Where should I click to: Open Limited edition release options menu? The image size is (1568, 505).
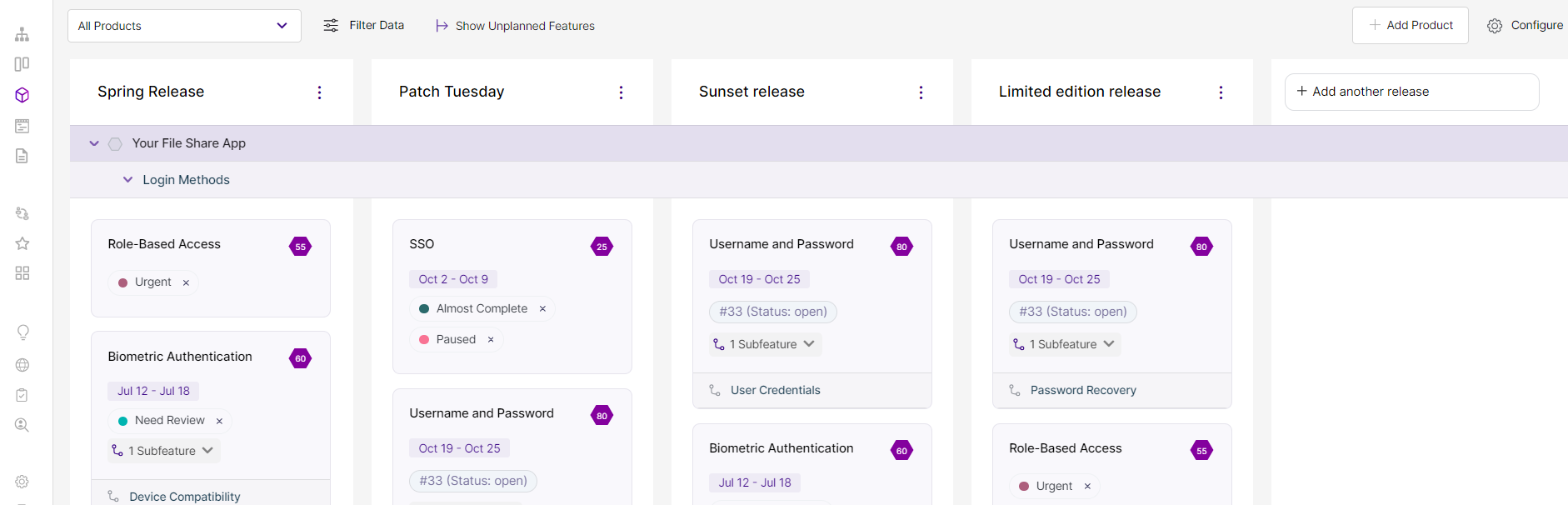(1221, 92)
